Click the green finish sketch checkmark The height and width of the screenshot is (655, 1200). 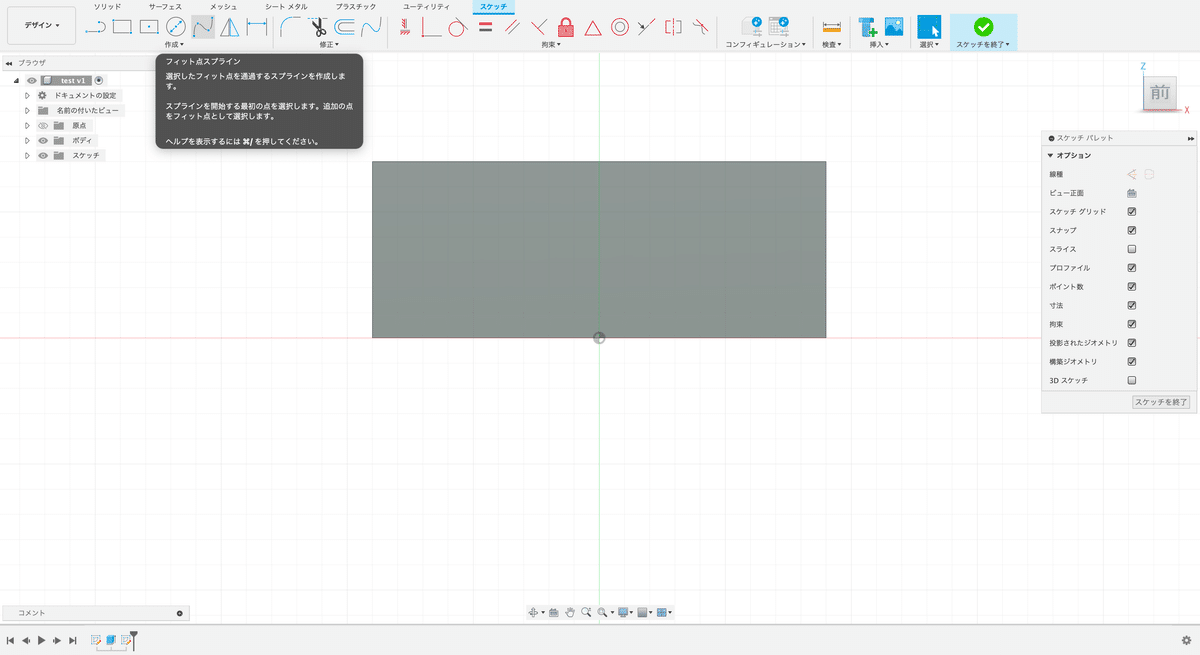click(x=983, y=27)
